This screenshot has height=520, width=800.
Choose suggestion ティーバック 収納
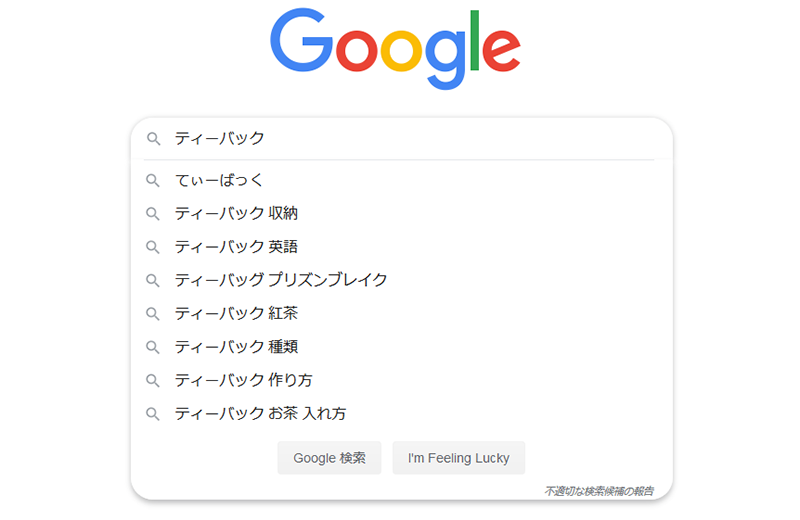tap(402, 213)
